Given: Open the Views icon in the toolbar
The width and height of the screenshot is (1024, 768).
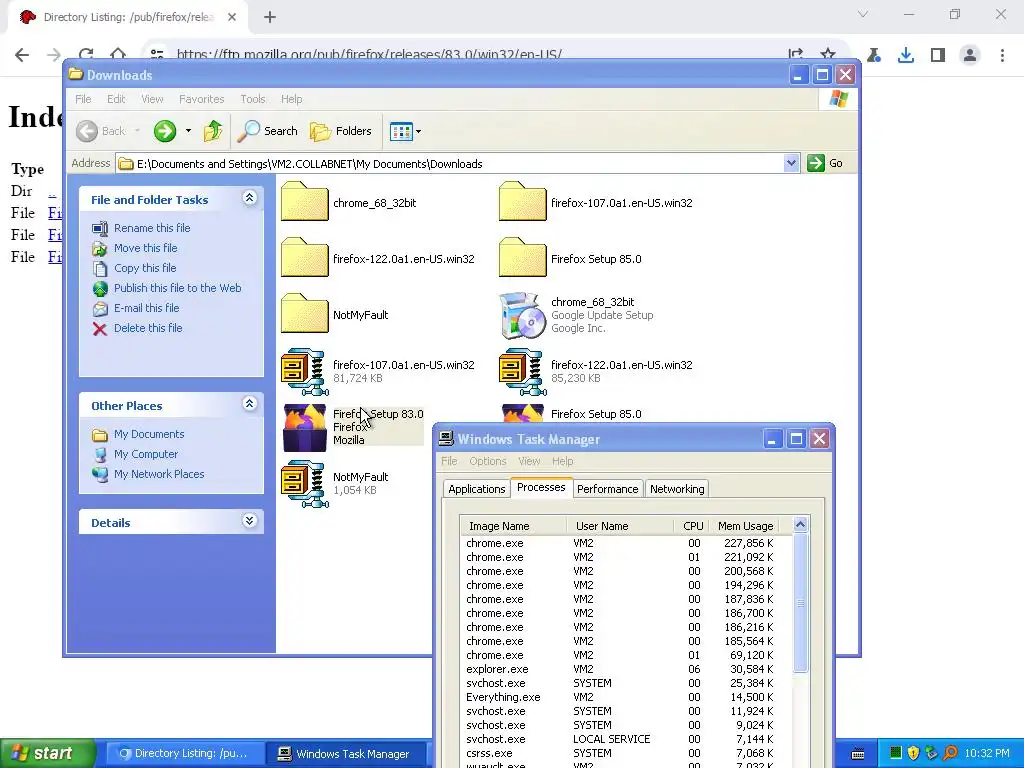Looking at the screenshot, I should [401, 131].
